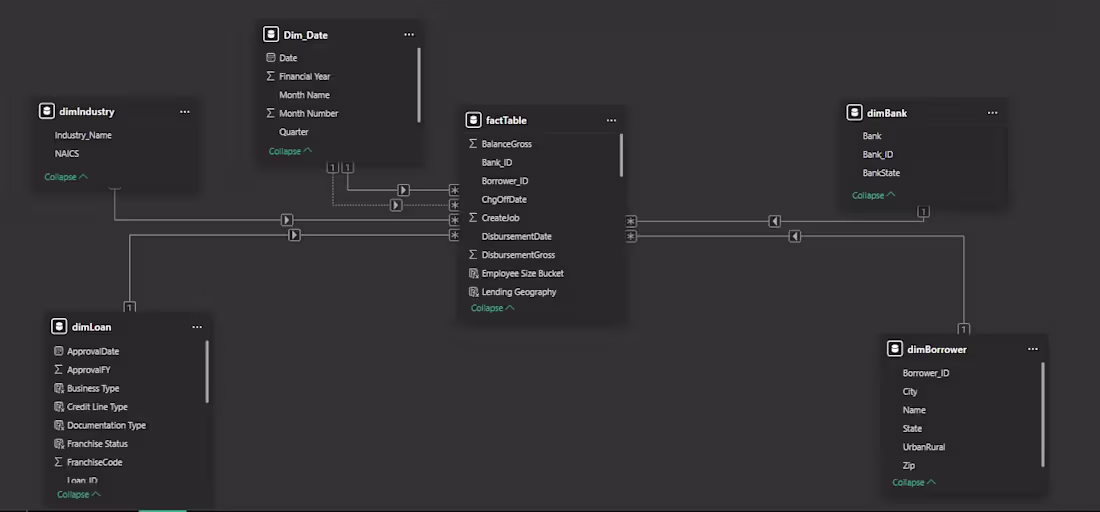Click the dimBank table database icon
The image size is (1100, 512).
click(x=854, y=113)
